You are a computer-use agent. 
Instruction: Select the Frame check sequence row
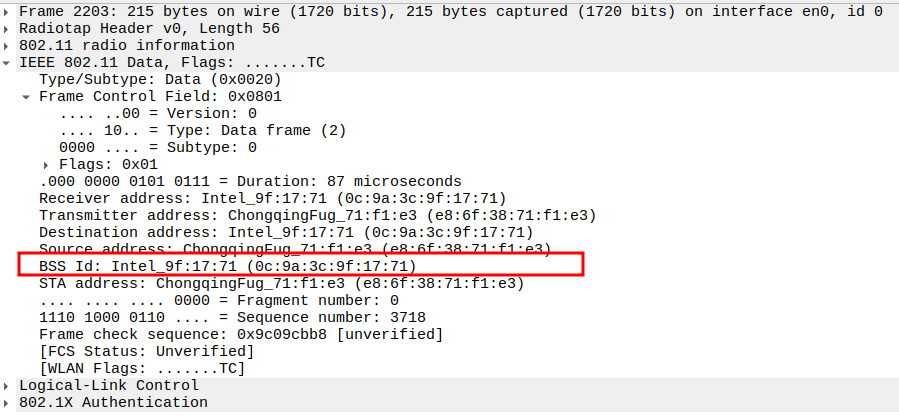(240, 334)
